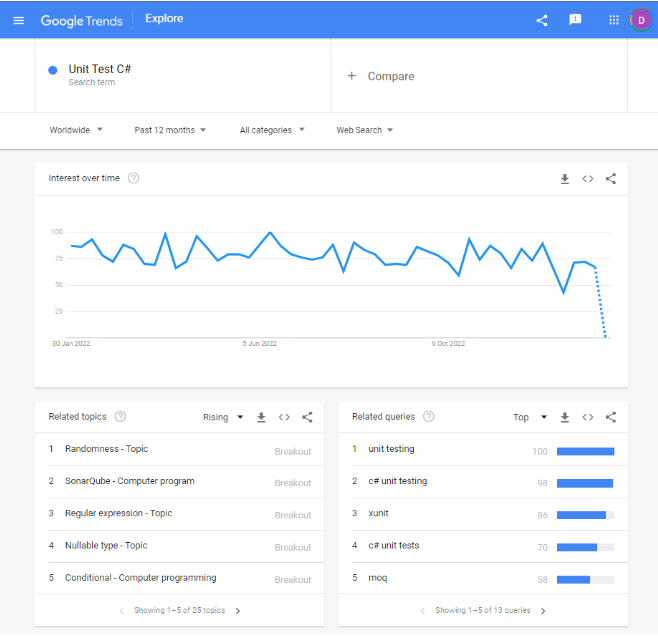658x637 pixels.
Task: Open the Rising dropdown in Related topics
Action: pos(223,417)
